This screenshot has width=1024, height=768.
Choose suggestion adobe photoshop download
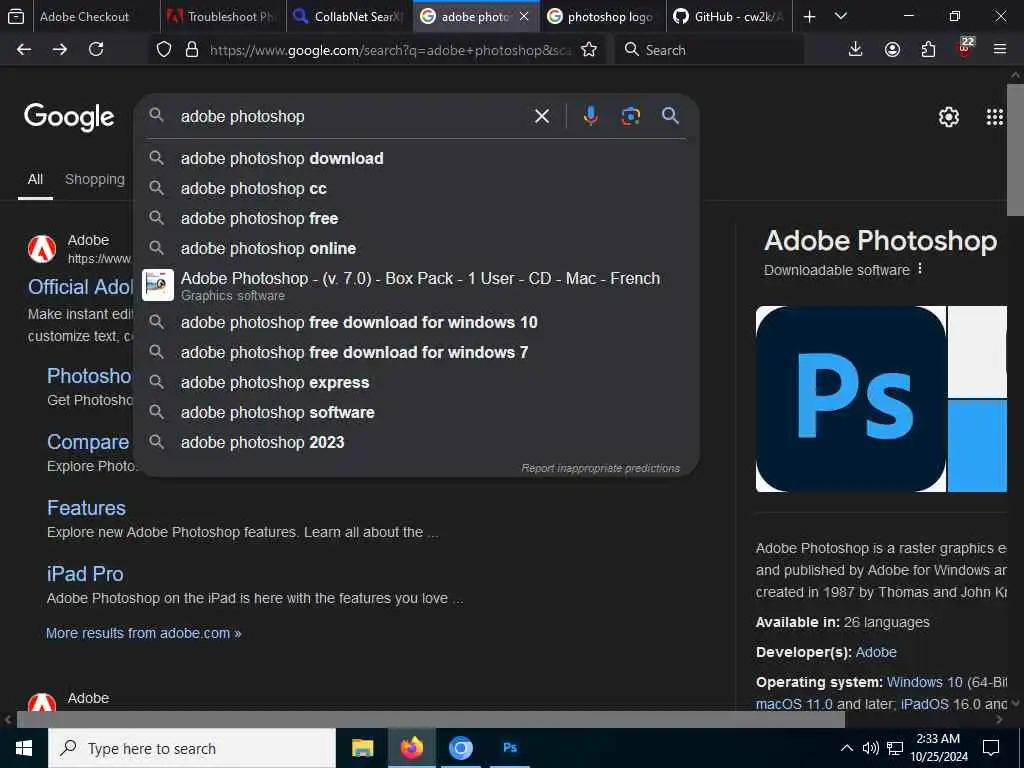coord(417,158)
